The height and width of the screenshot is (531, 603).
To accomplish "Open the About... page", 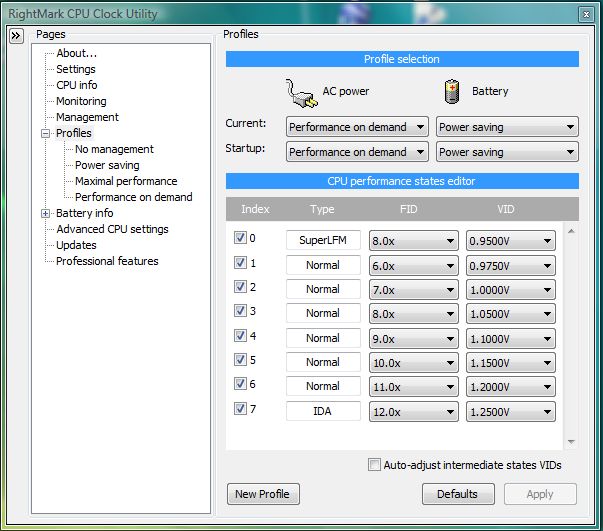I will point(77,53).
